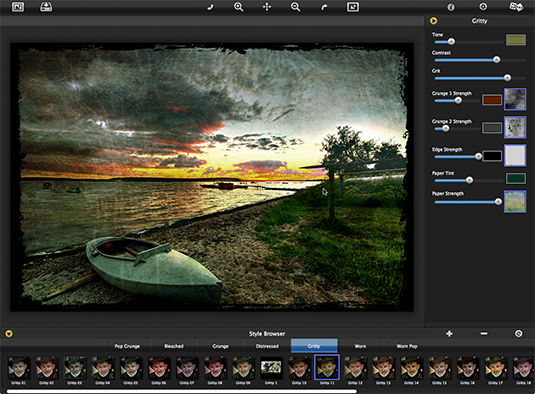Open the gray-green Grunge 2 color swatch
Screen dimensions: 535x394
pos(492,128)
